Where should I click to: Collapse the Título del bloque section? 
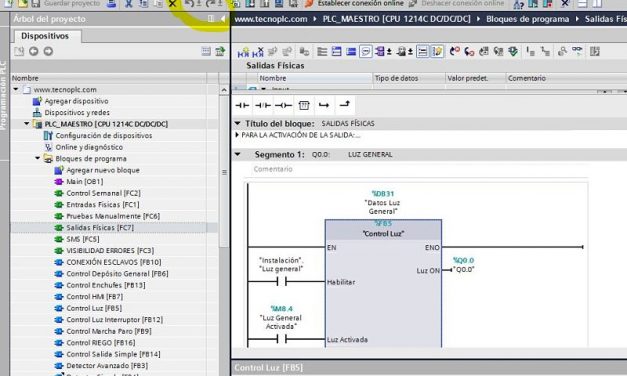pos(238,123)
